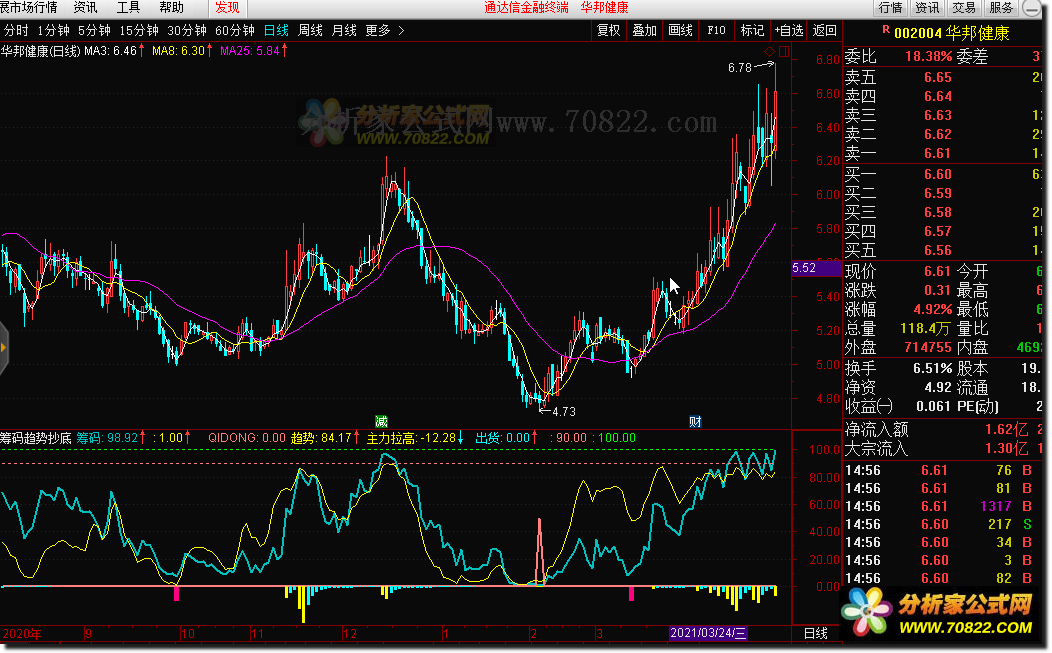Click the 买一 6.60 order book row
Viewport: 1052px width, 653px height.
(943, 174)
